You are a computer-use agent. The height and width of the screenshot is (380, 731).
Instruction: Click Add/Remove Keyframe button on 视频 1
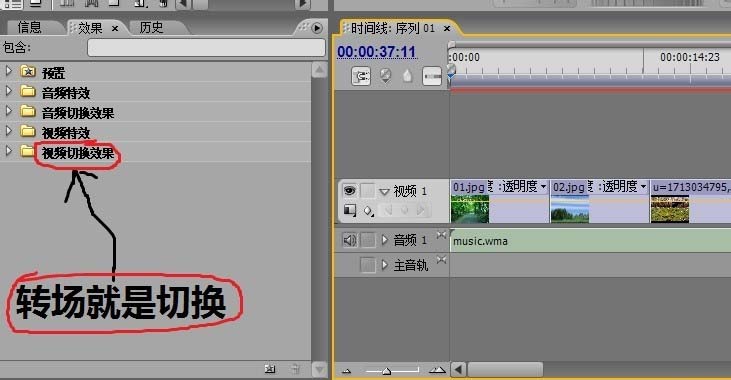[x=404, y=210]
